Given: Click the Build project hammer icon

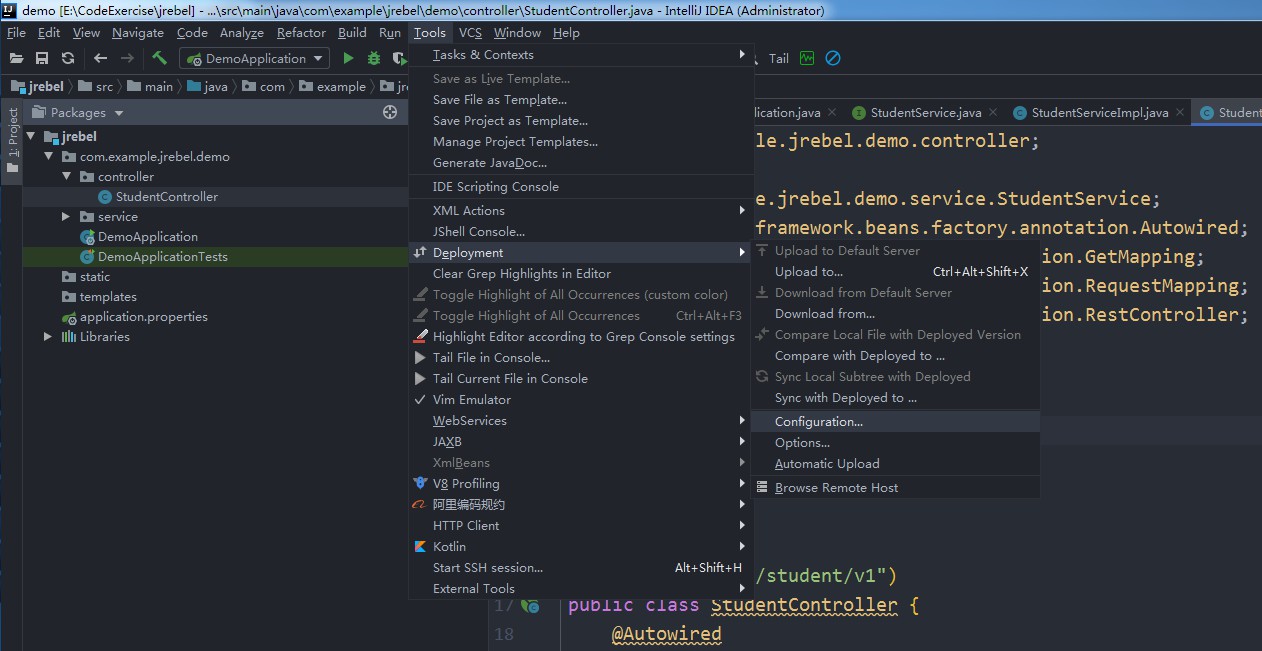Looking at the screenshot, I should tap(159, 59).
